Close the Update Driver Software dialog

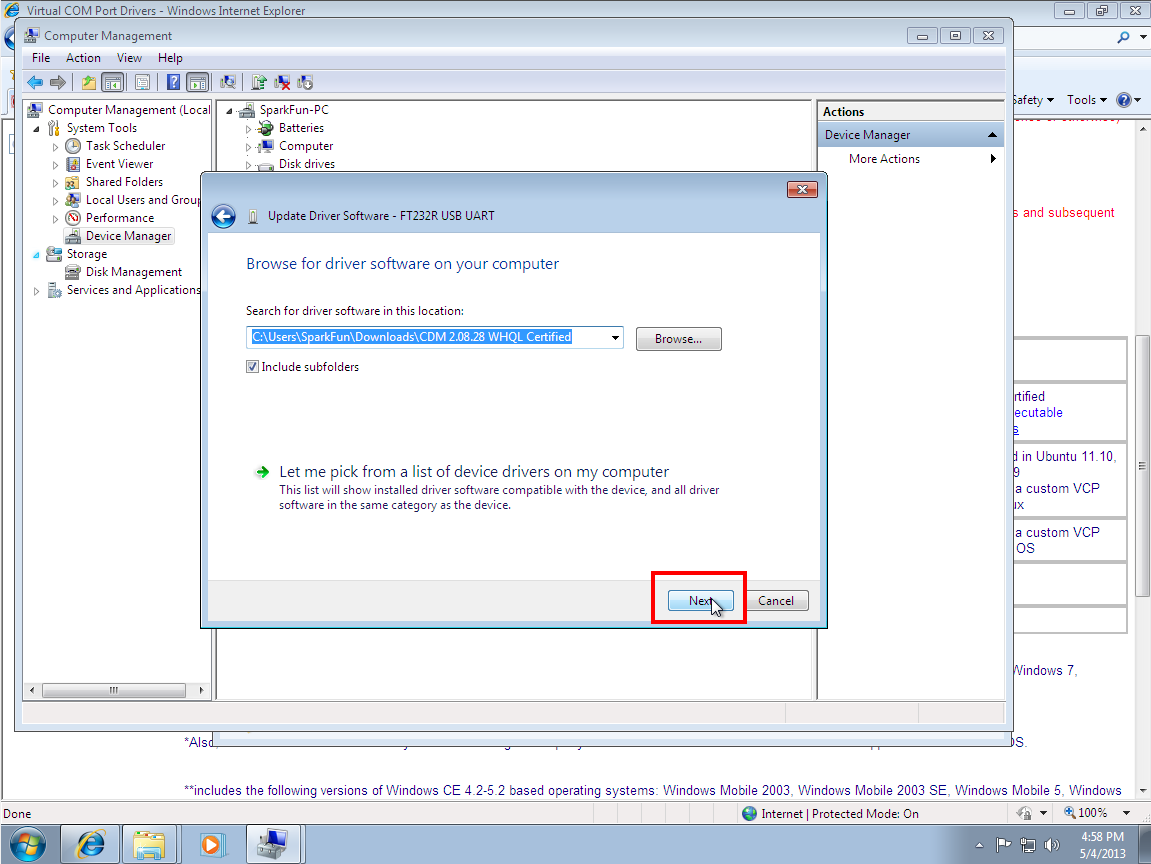pos(802,189)
